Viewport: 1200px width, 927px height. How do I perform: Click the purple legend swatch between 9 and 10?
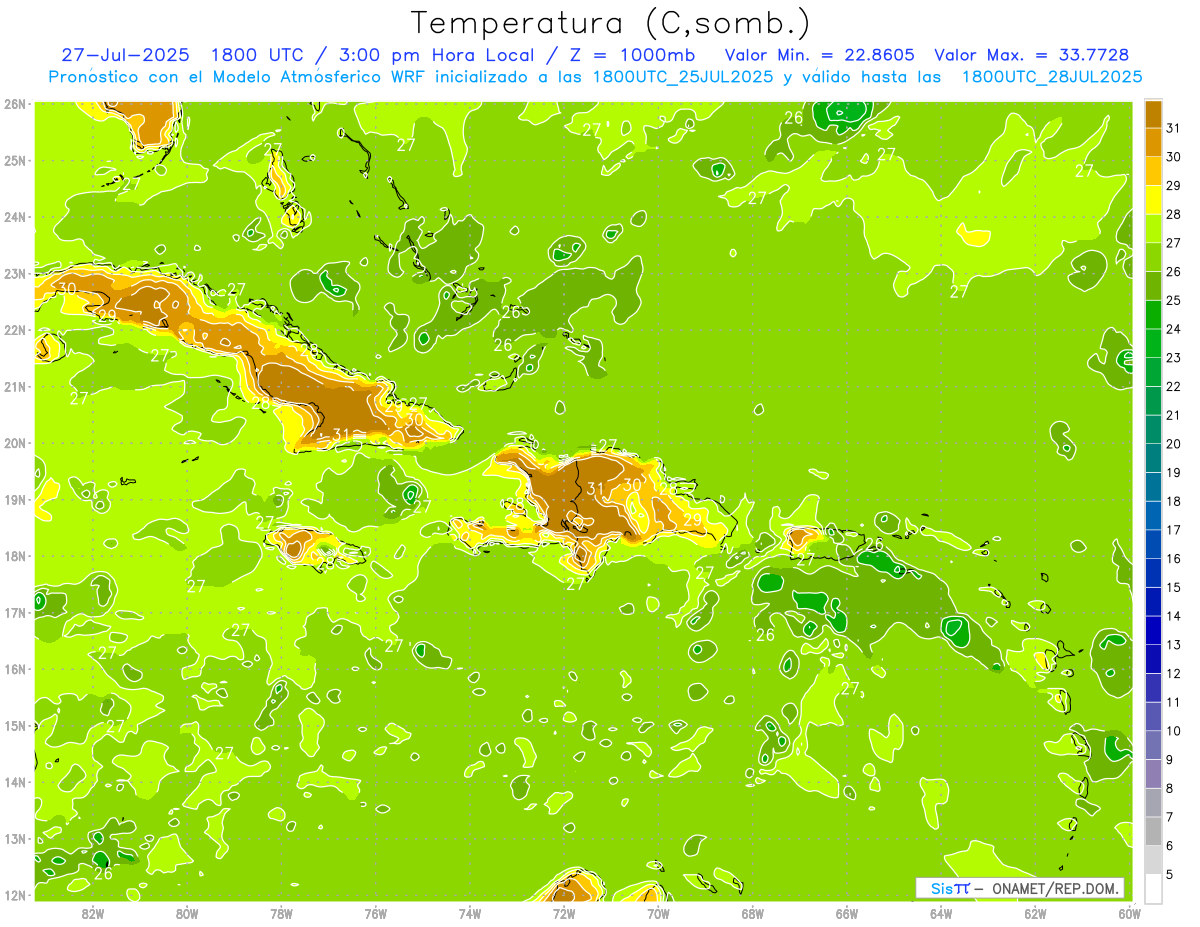pyautogui.click(x=1153, y=745)
